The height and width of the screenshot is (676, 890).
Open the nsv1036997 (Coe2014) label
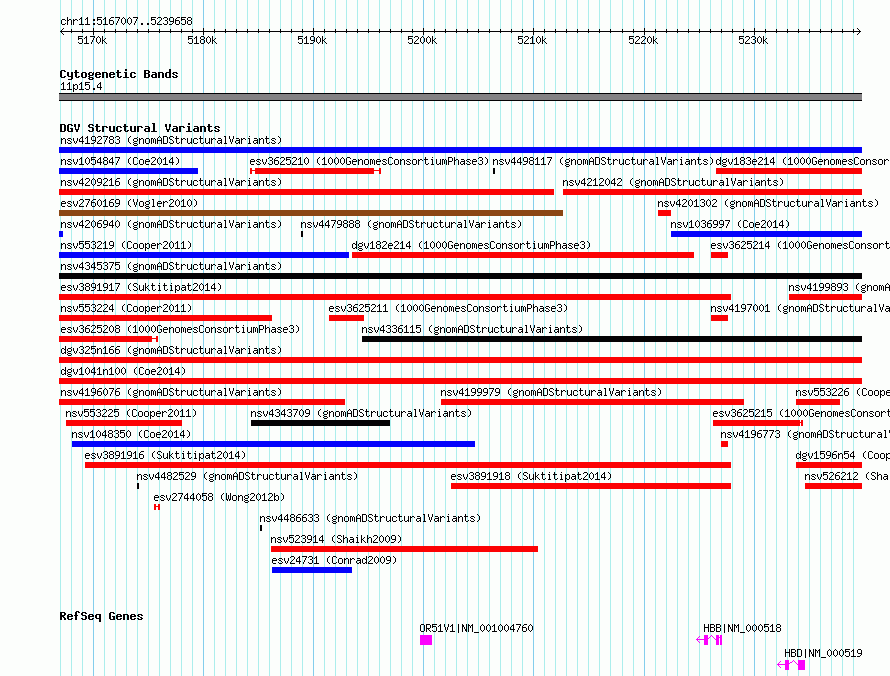tap(730, 224)
